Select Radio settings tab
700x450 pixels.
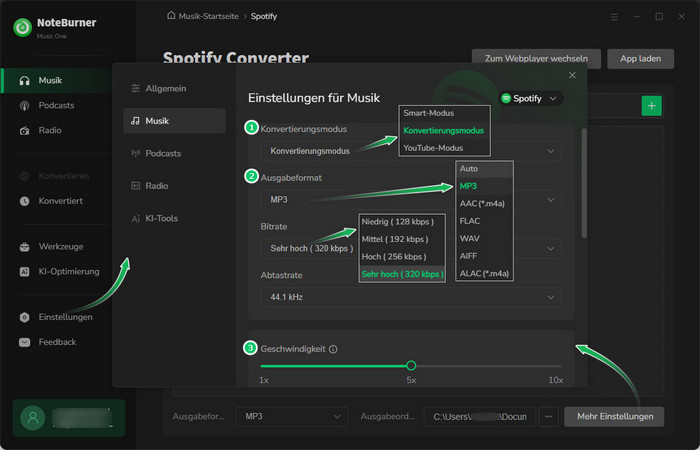point(174,186)
